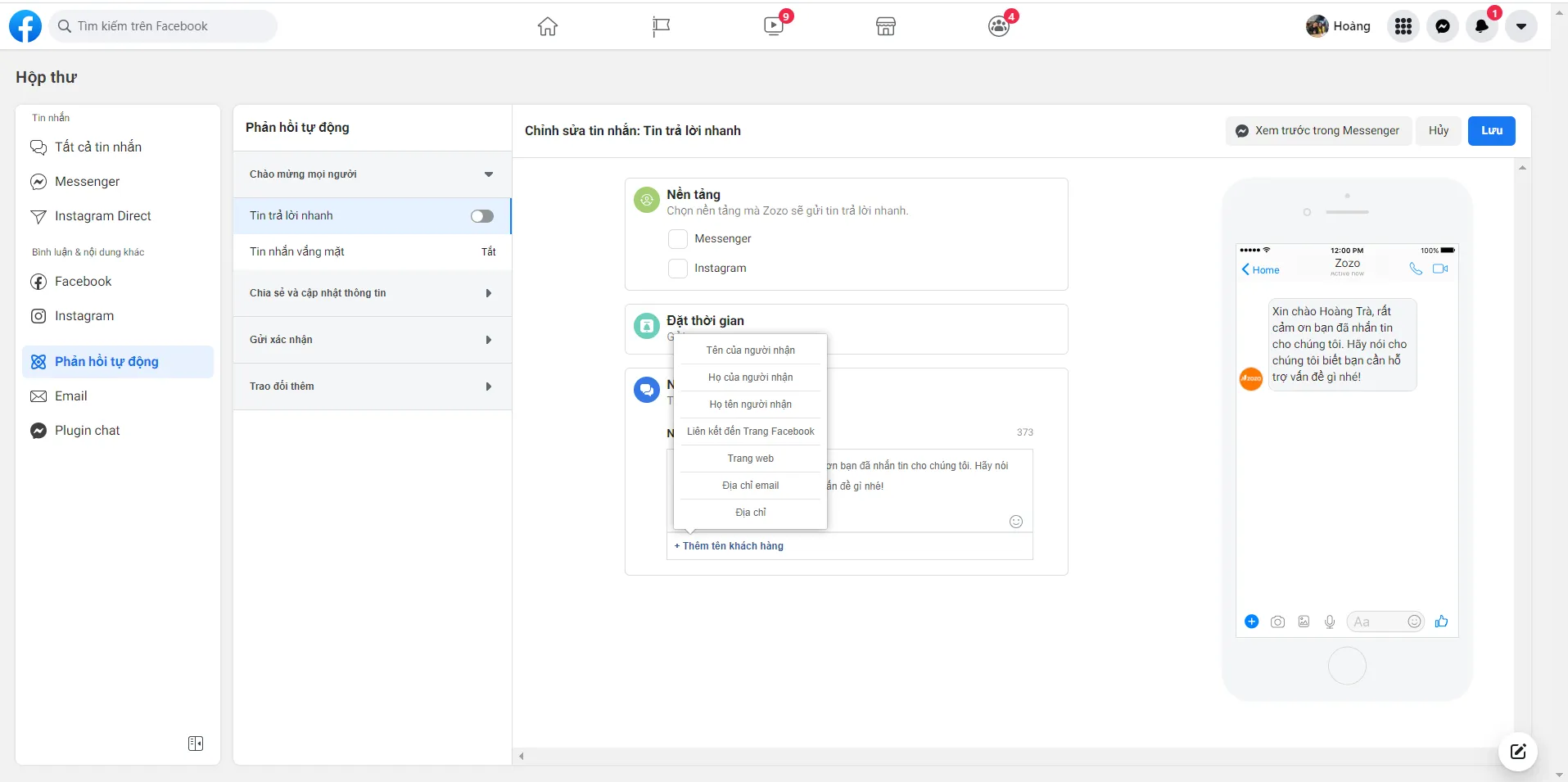This screenshot has height=782, width=1568.
Task: Open the Marketplace store icon
Action: tap(885, 26)
